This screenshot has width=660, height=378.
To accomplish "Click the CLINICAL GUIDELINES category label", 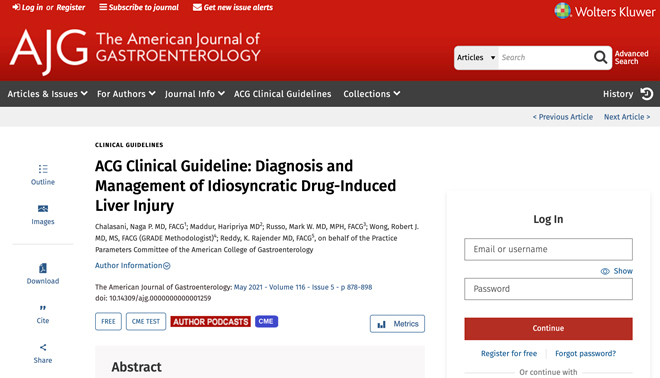I will pos(129,145).
